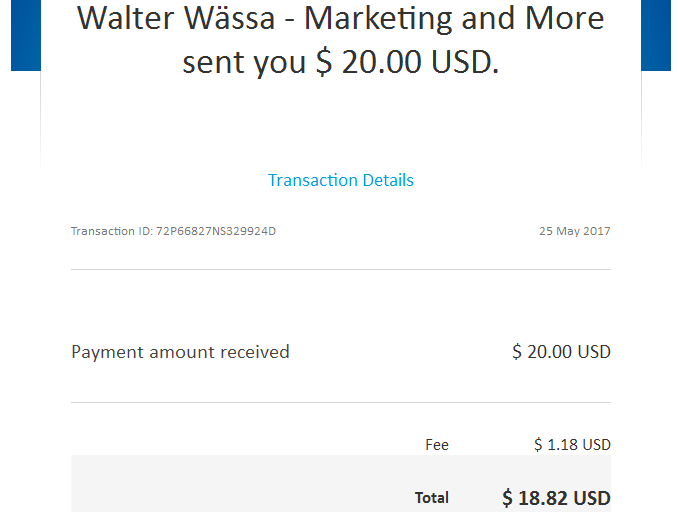Click the "Payment amount received" label
The image size is (678, 512).
tap(180, 352)
